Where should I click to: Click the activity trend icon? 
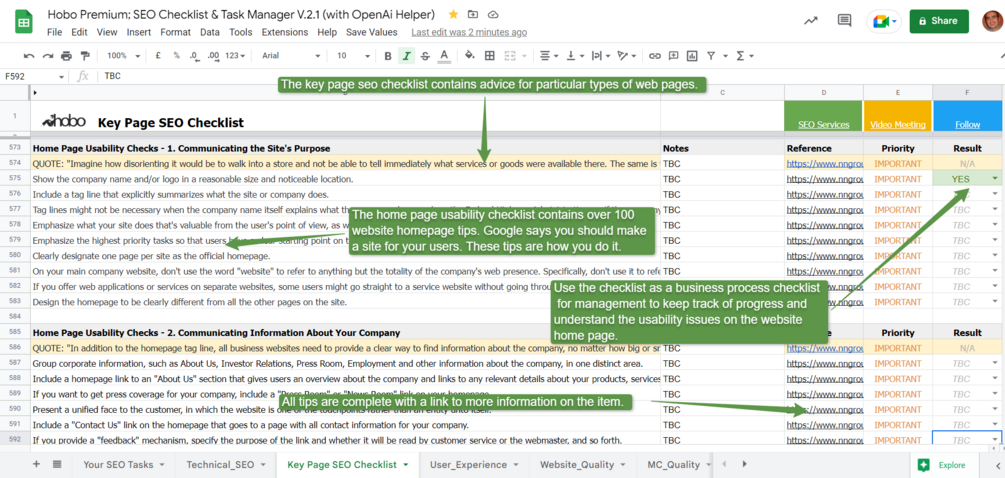[811, 21]
